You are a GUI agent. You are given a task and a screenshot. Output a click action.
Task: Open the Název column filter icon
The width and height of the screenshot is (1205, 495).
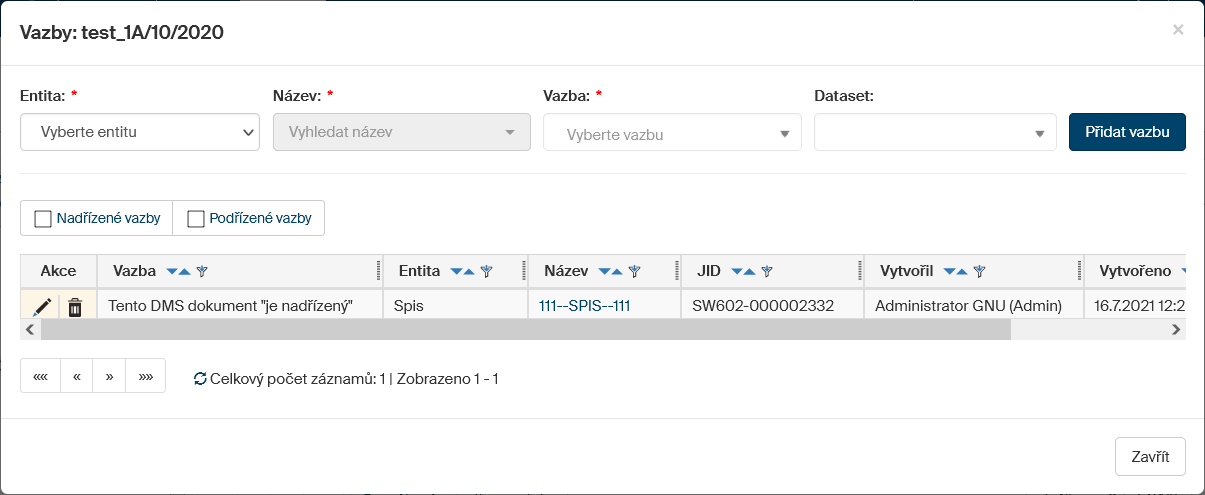[x=633, y=271]
